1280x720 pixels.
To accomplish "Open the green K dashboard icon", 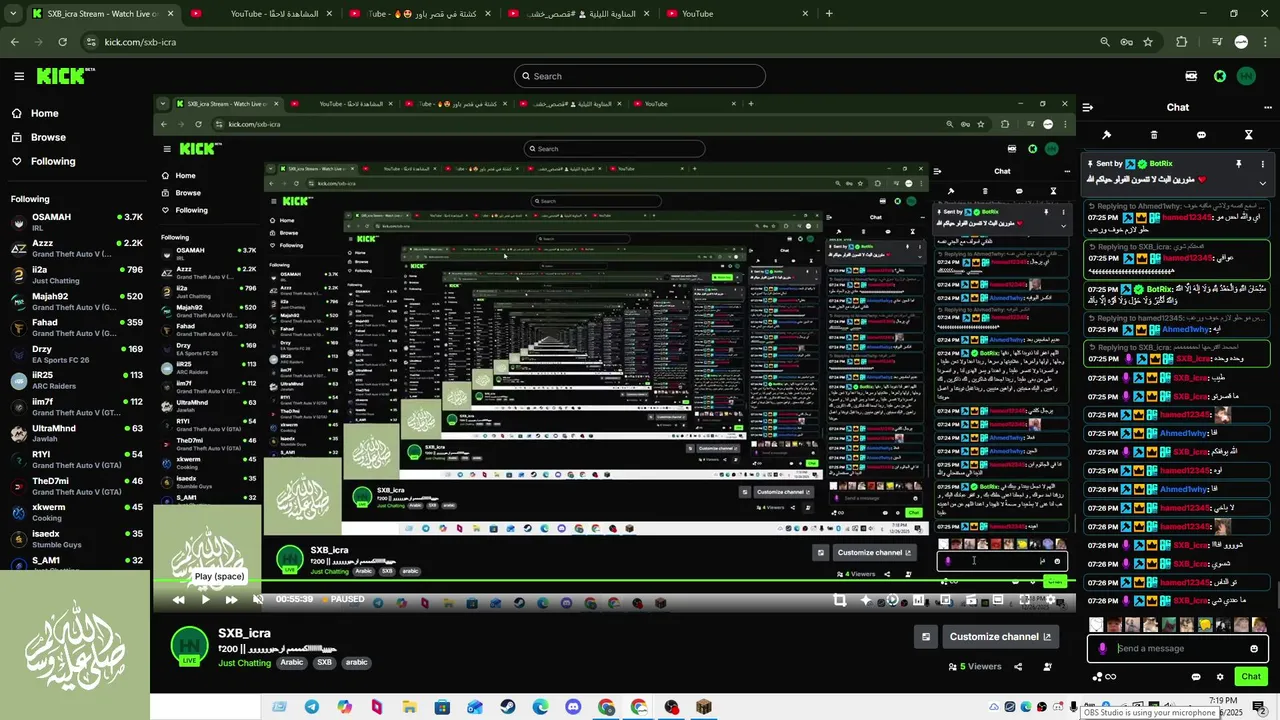I will [1220, 76].
